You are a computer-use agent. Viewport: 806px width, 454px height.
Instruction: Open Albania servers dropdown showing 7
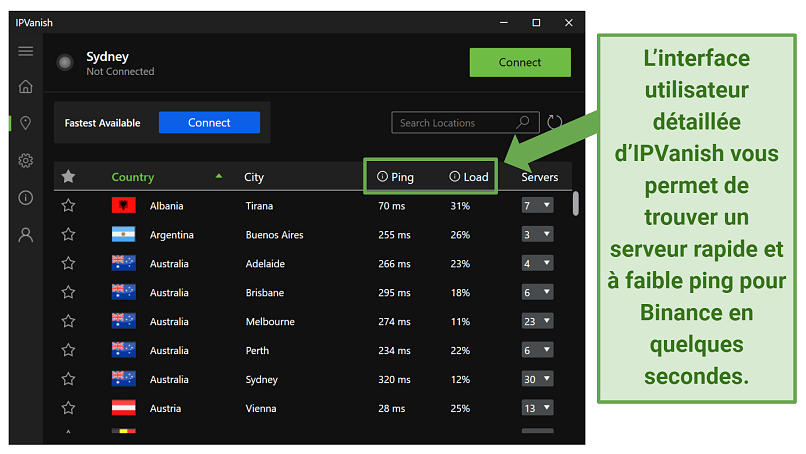(x=538, y=206)
